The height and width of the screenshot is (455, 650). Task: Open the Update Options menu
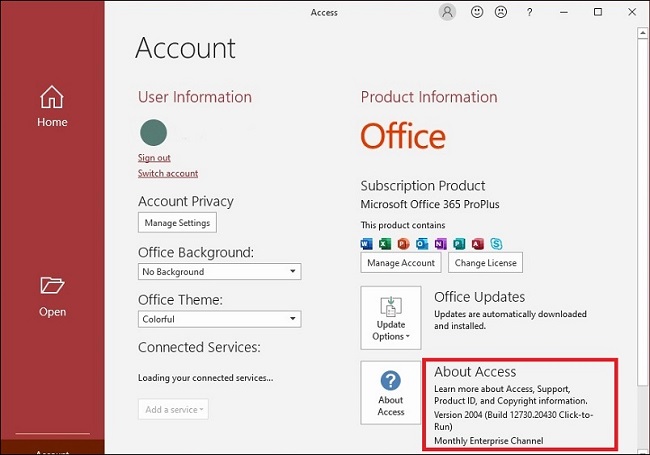[x=391, y=318]
